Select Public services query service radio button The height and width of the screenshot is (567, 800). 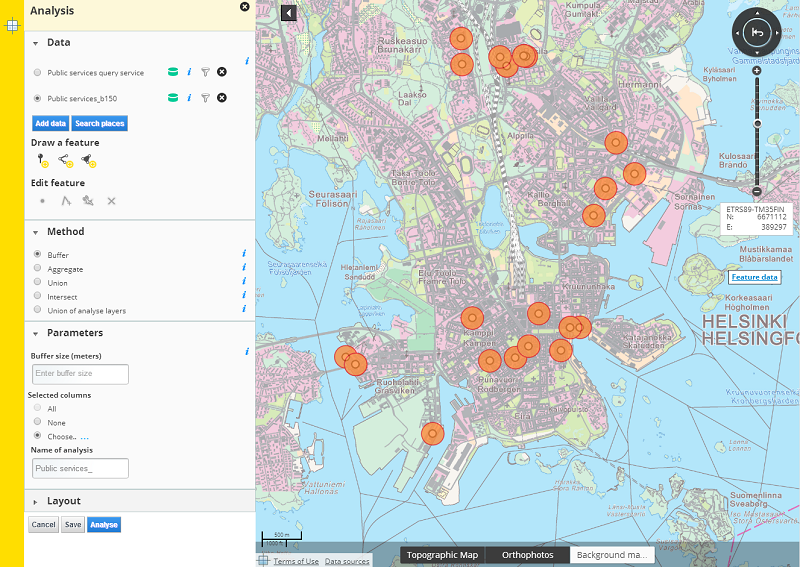click(38, 73)
